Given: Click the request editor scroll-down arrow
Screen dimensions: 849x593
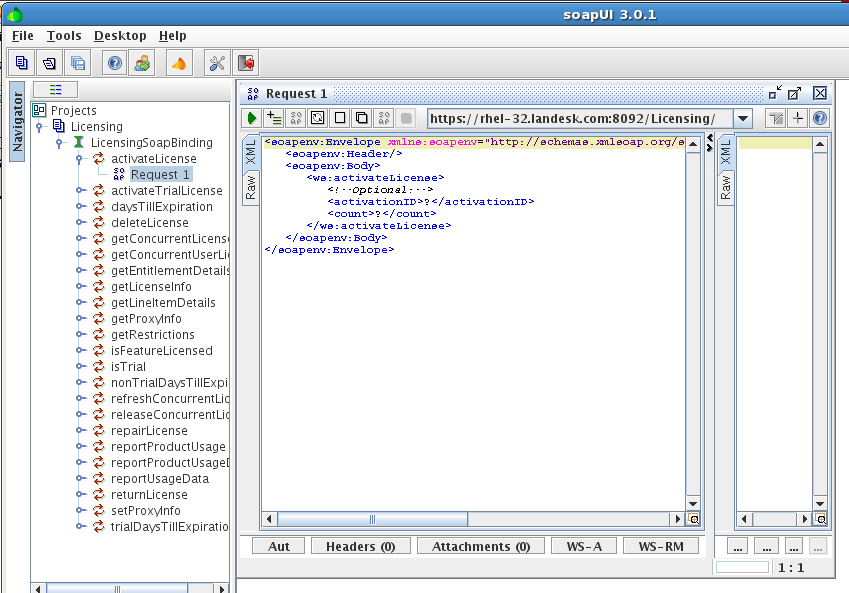Looking at the screenshot, I should coord(693,503).
